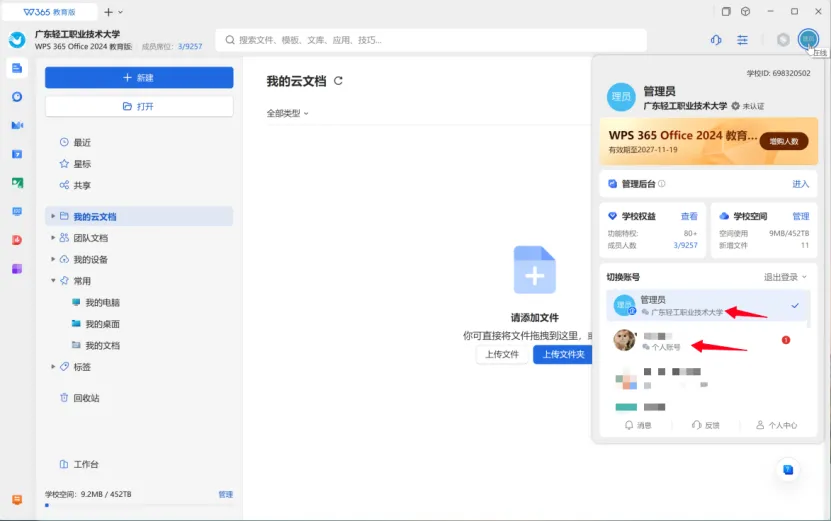Image resolution: width=831 pixels, height=521 pixels.
Task: Click the blue 新建 button
Action: (x=139, y=77)
